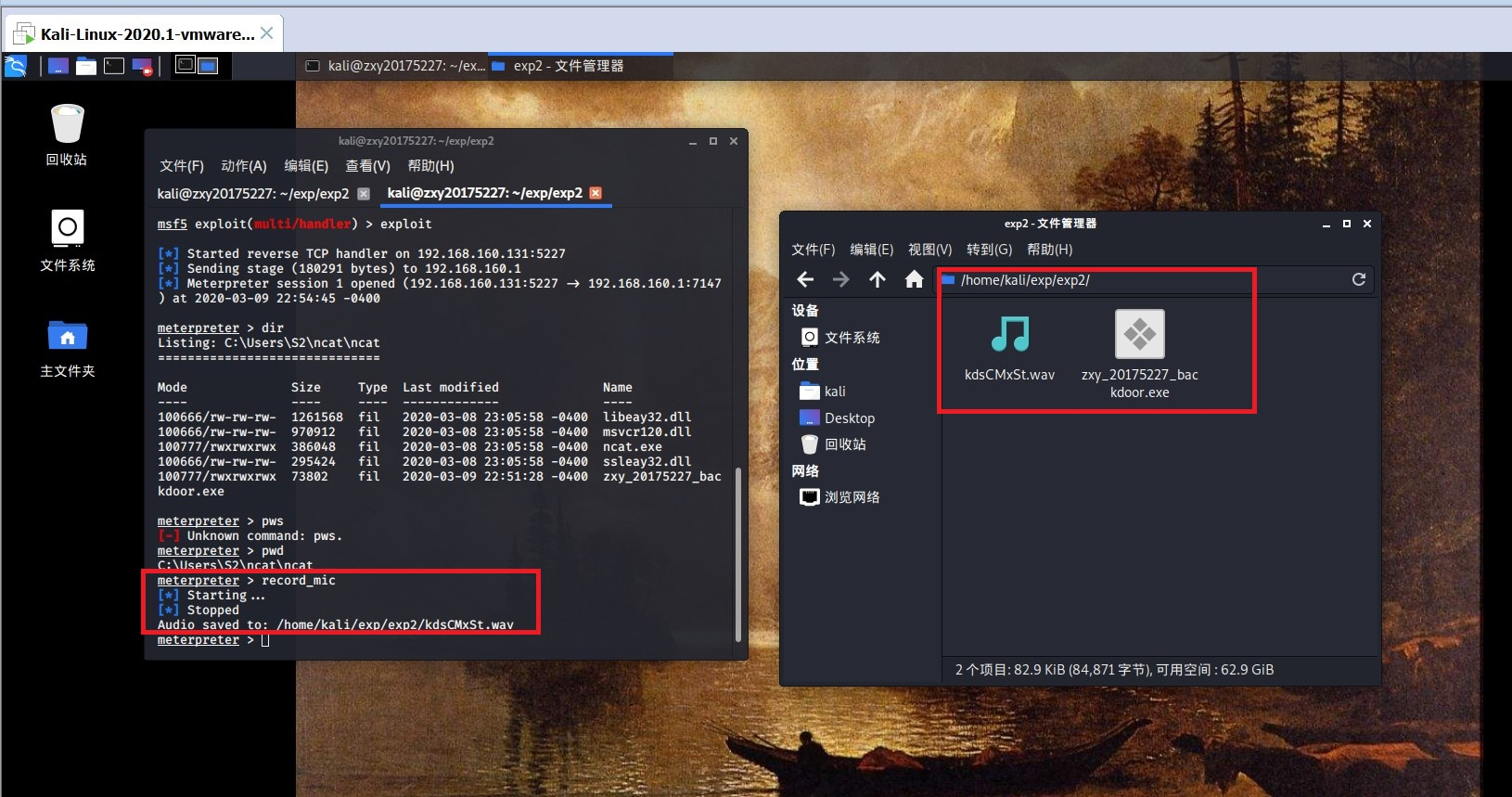Click the 网络 sidebar heading
The height and width of the screenshot is (797, 1512).
pos(805,470)
